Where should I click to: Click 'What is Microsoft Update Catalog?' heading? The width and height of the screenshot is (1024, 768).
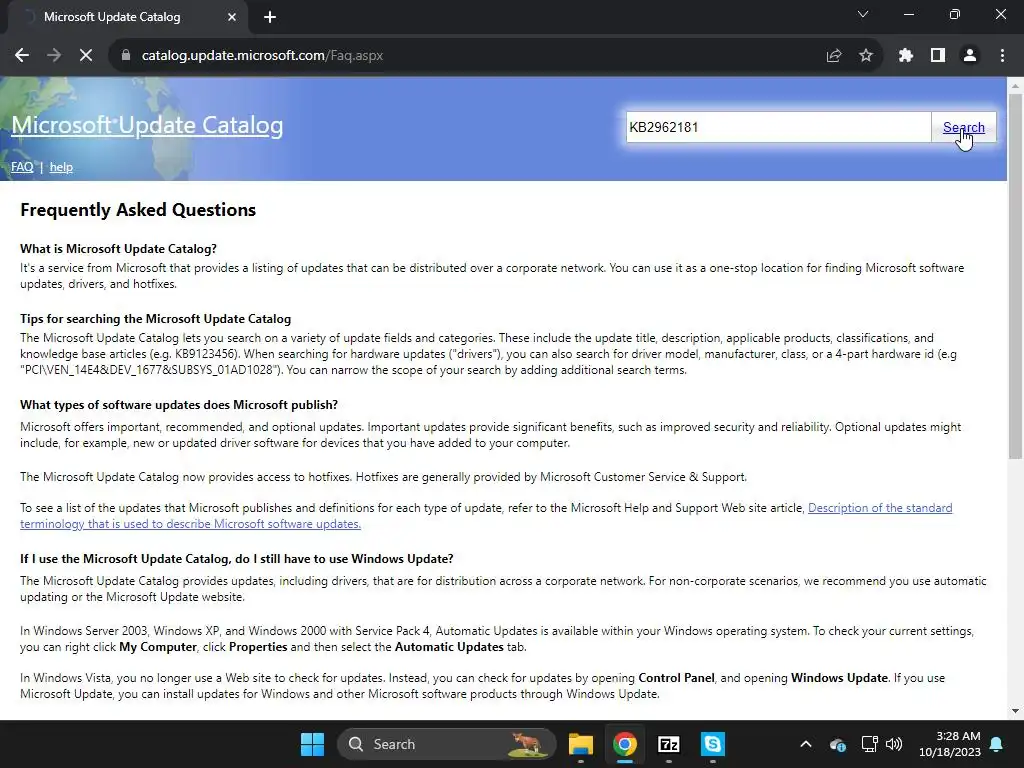[118, 249]
